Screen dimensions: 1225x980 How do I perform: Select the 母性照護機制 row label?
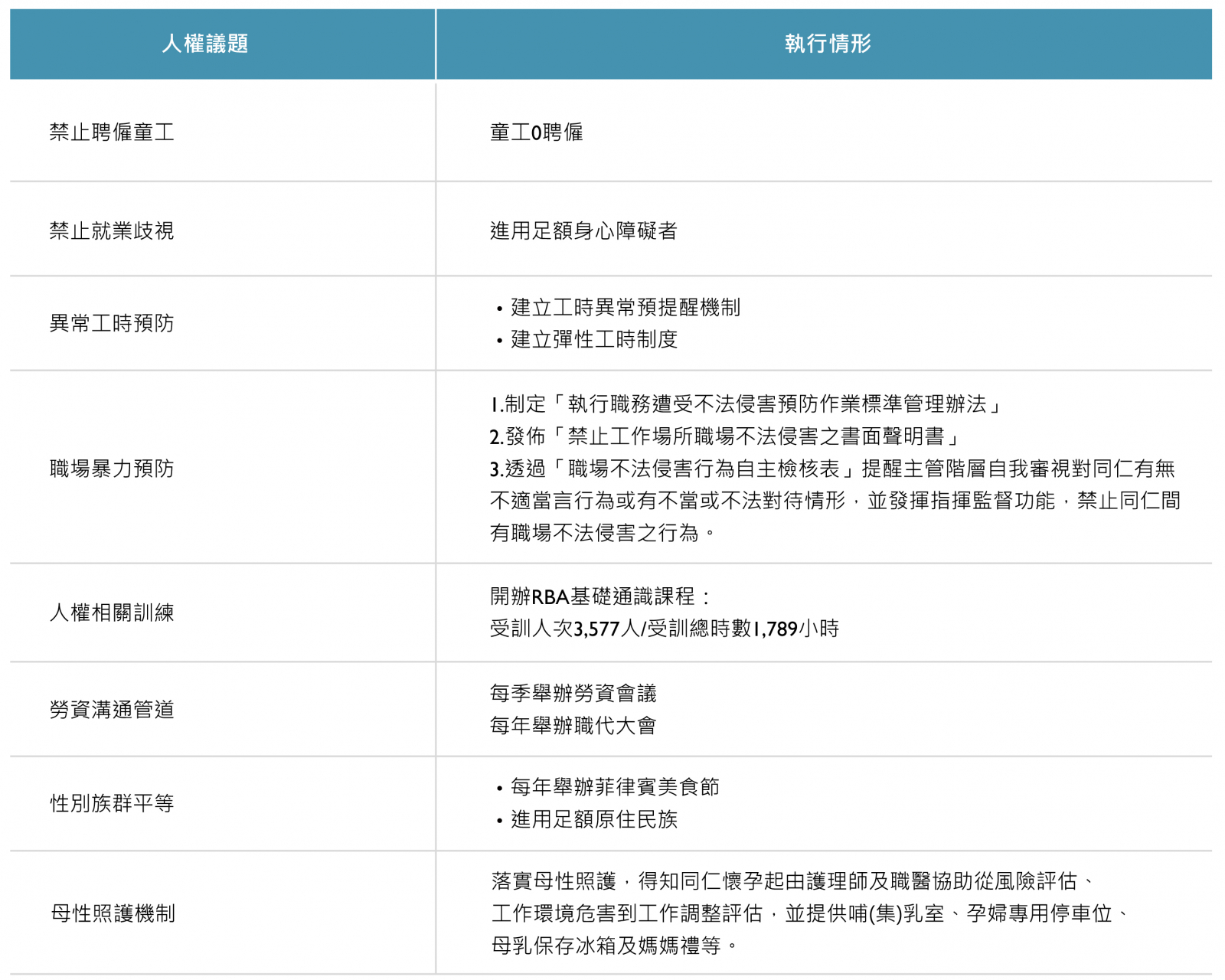coord(113,913)
